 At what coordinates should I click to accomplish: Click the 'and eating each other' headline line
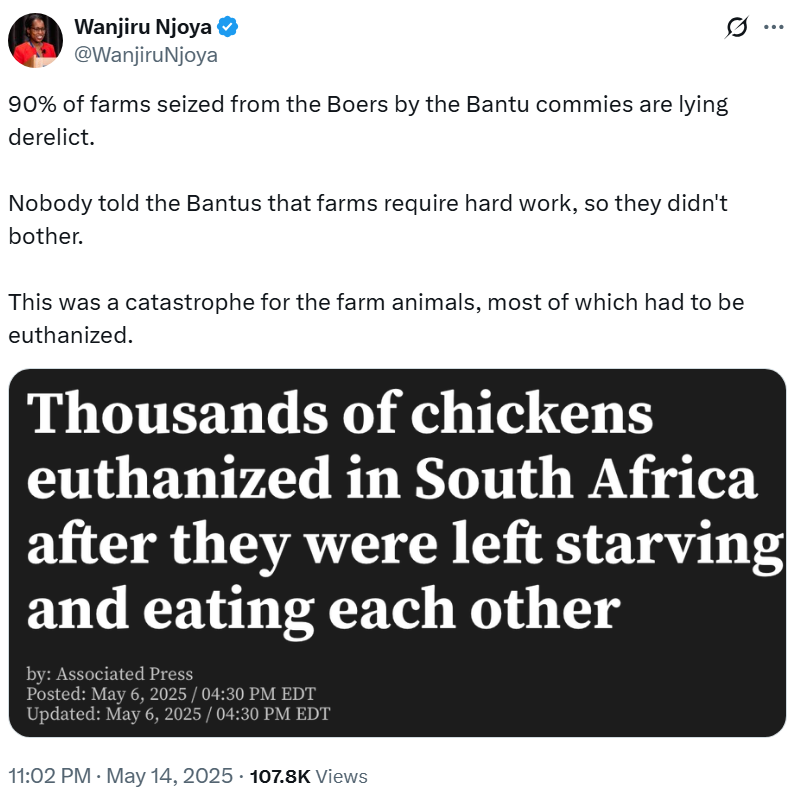[323, 609]
